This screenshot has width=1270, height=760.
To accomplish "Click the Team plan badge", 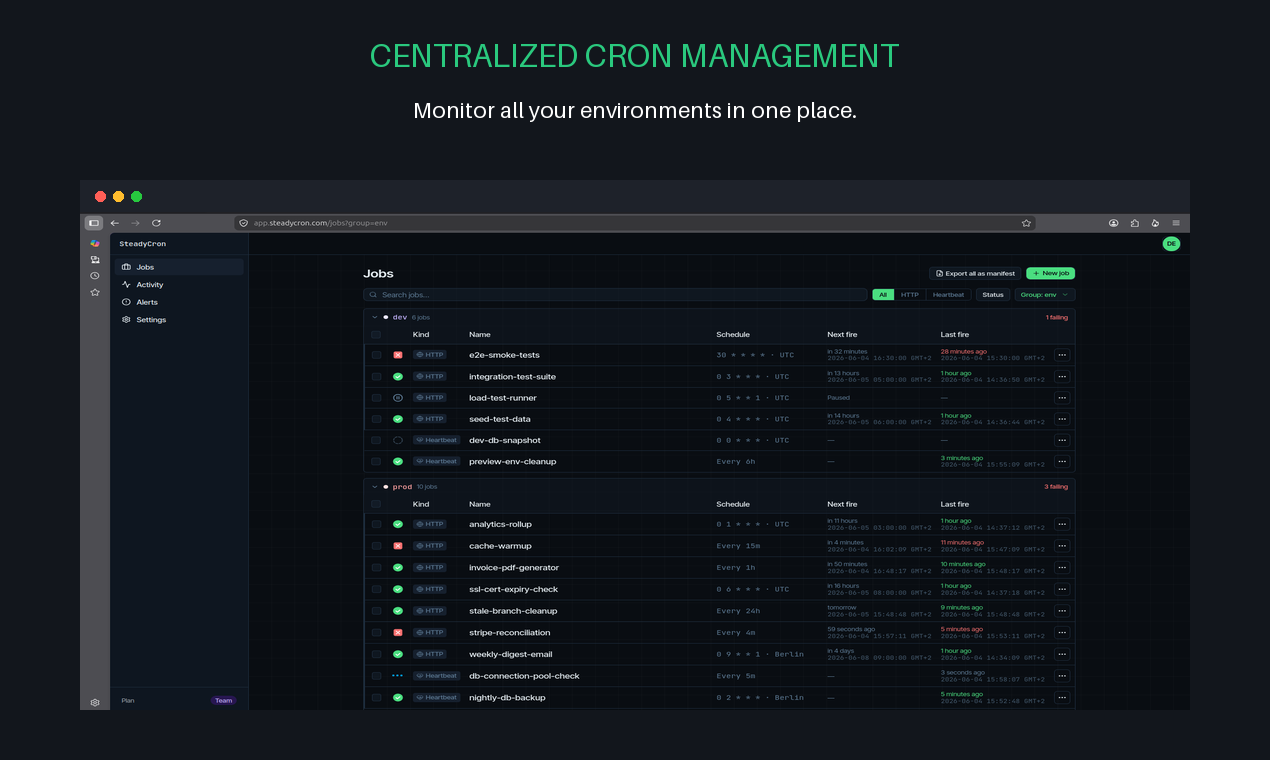I will point(223,701).
